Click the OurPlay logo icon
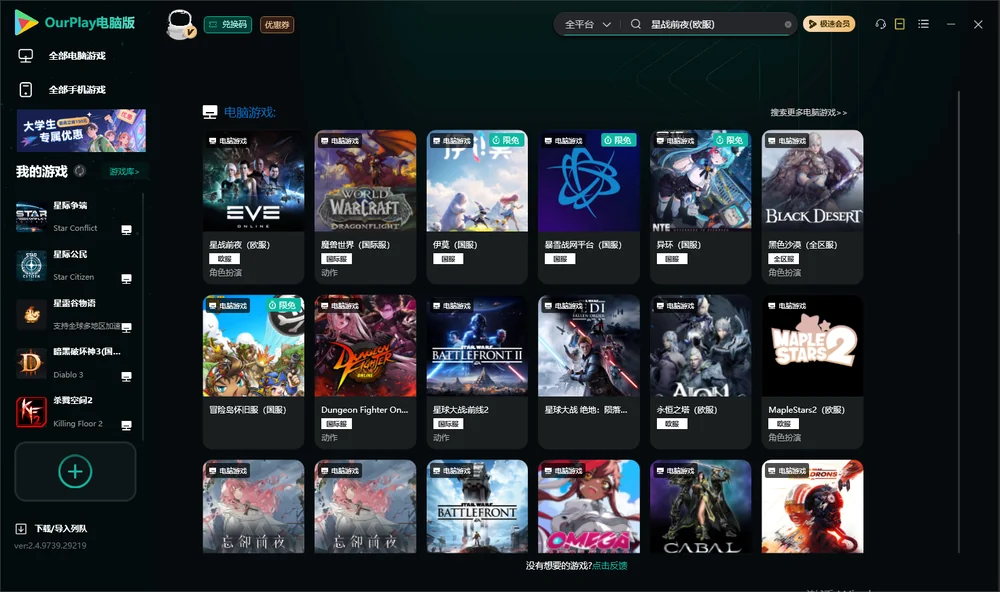 click(26, 23)
